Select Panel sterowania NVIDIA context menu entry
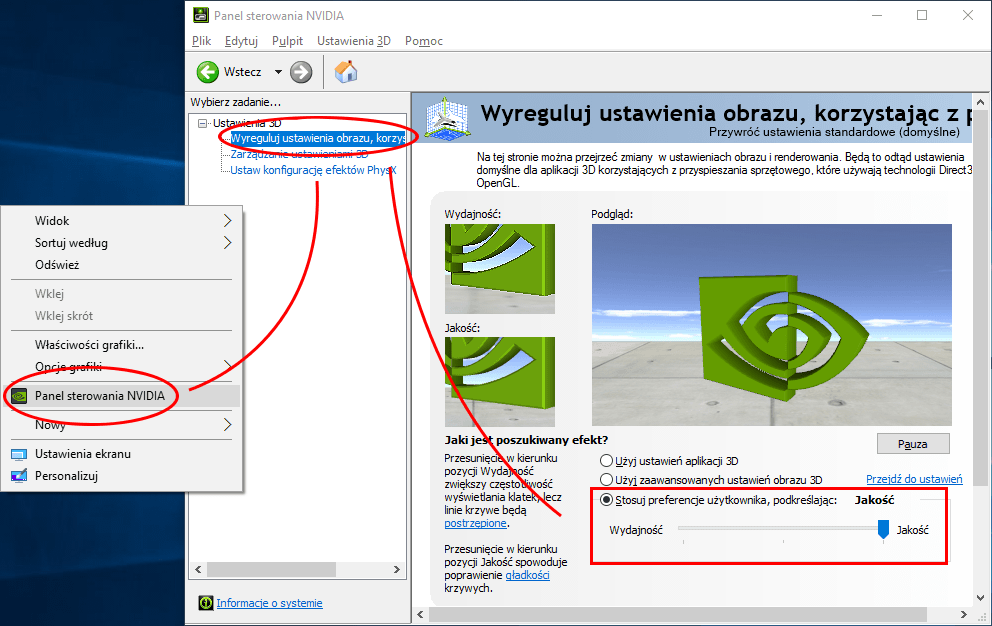Image resolution: width=992 pixels, height=626 pixels. [121, 396]
